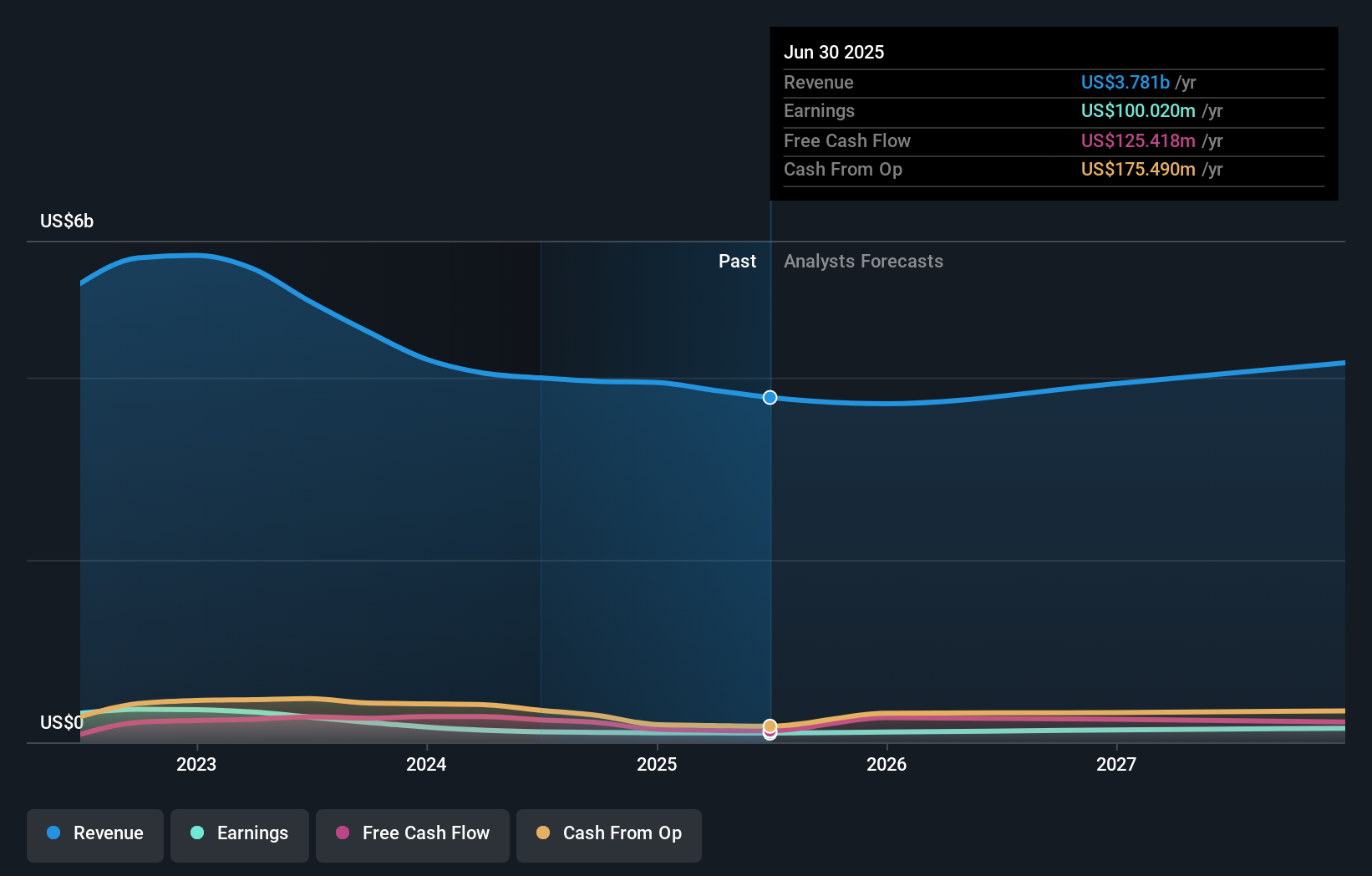
Task: Click the Cash From Op label in tooltip
Action: (x=843, y=169)
